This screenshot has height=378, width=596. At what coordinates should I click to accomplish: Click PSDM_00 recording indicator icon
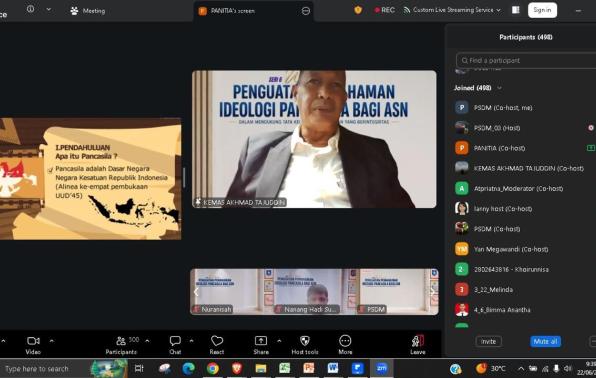click(591, 128)
